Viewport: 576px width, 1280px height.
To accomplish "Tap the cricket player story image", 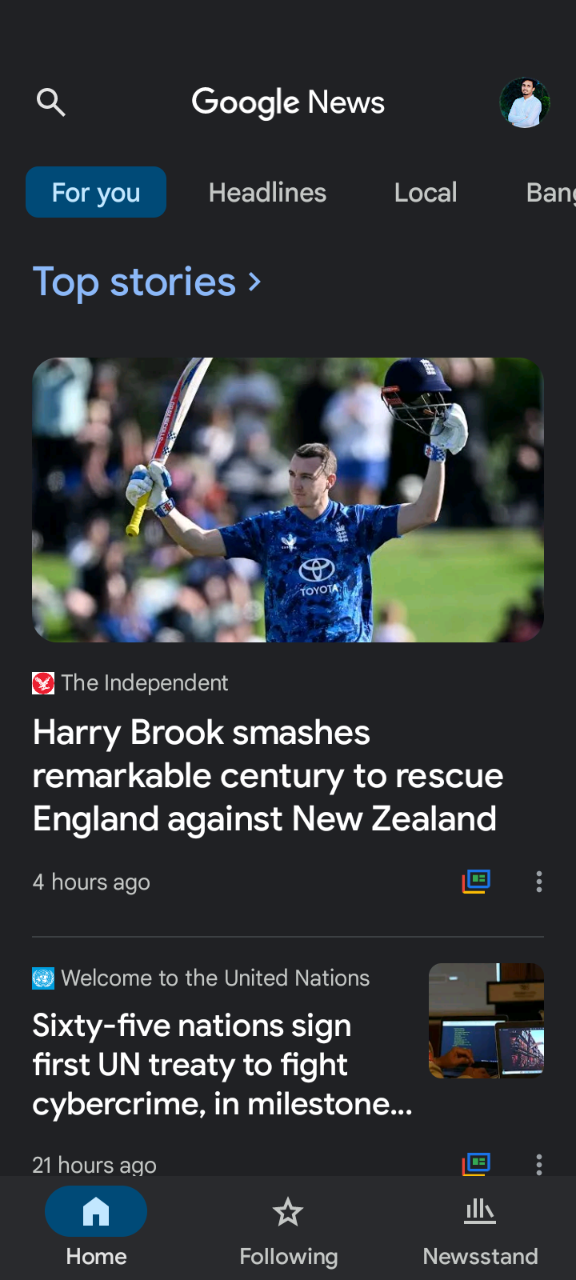I will click(288, 500).
